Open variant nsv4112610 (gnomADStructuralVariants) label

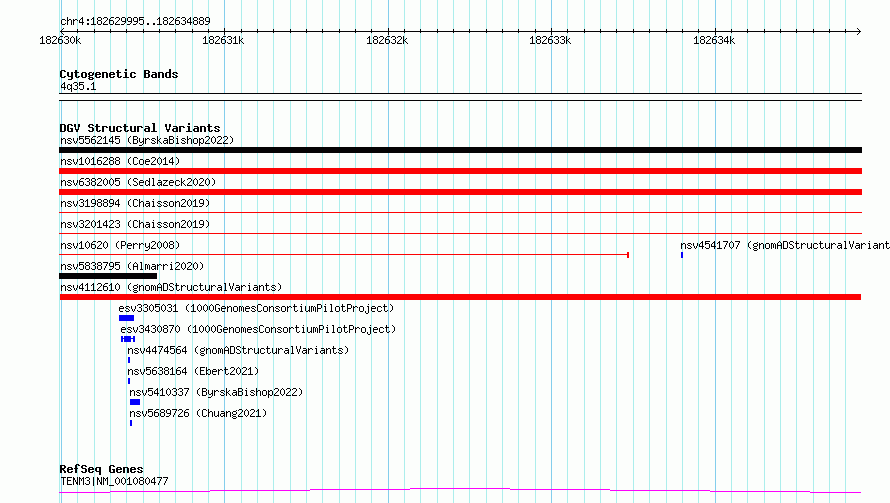pos(171,287)
